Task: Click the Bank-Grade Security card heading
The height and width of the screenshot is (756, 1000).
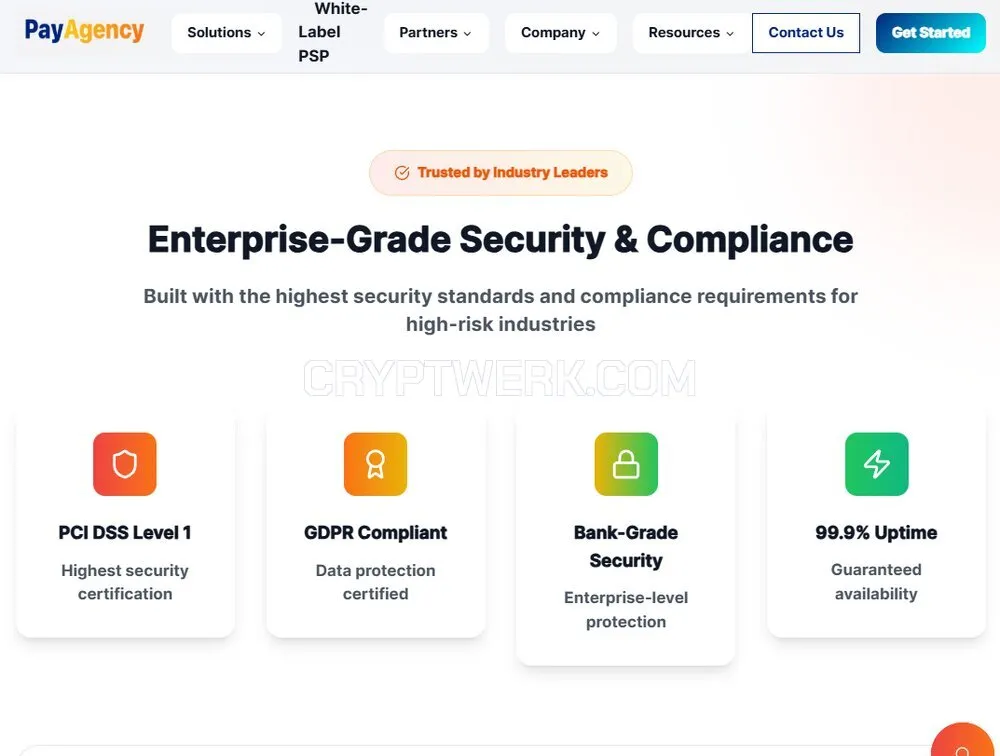Action: click(626, 547)
